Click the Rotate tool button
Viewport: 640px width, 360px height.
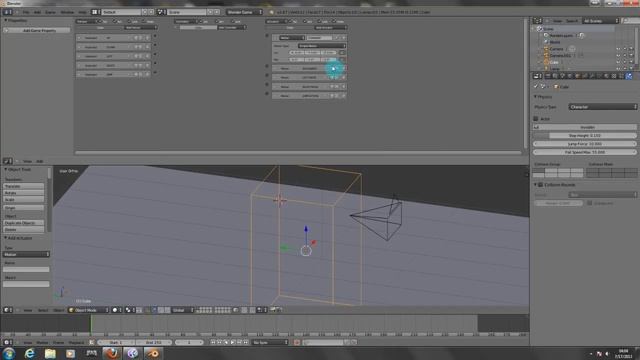click(x=24, y=193)
